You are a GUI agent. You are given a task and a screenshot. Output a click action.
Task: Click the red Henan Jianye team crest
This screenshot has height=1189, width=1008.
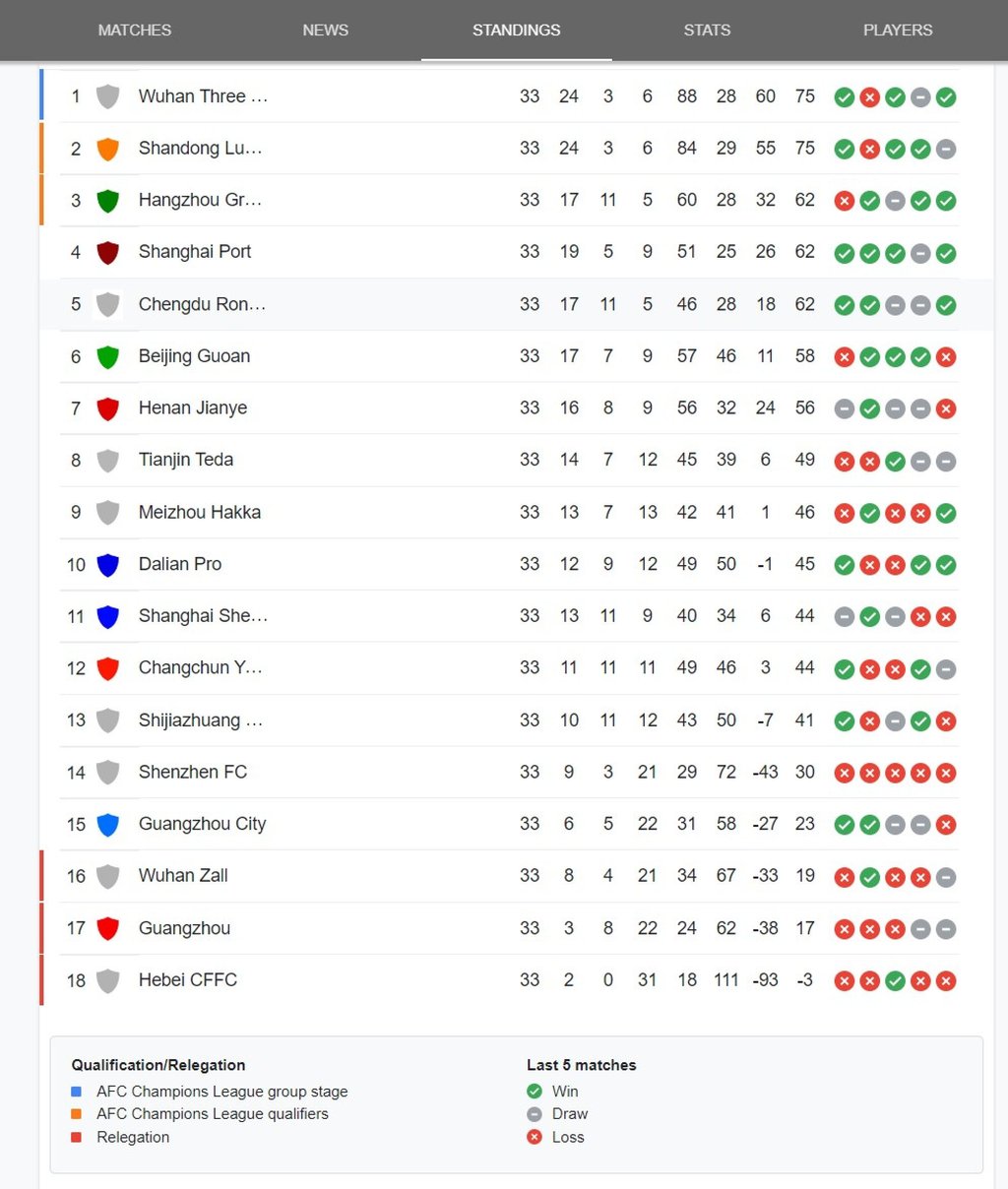coord(108,408)
